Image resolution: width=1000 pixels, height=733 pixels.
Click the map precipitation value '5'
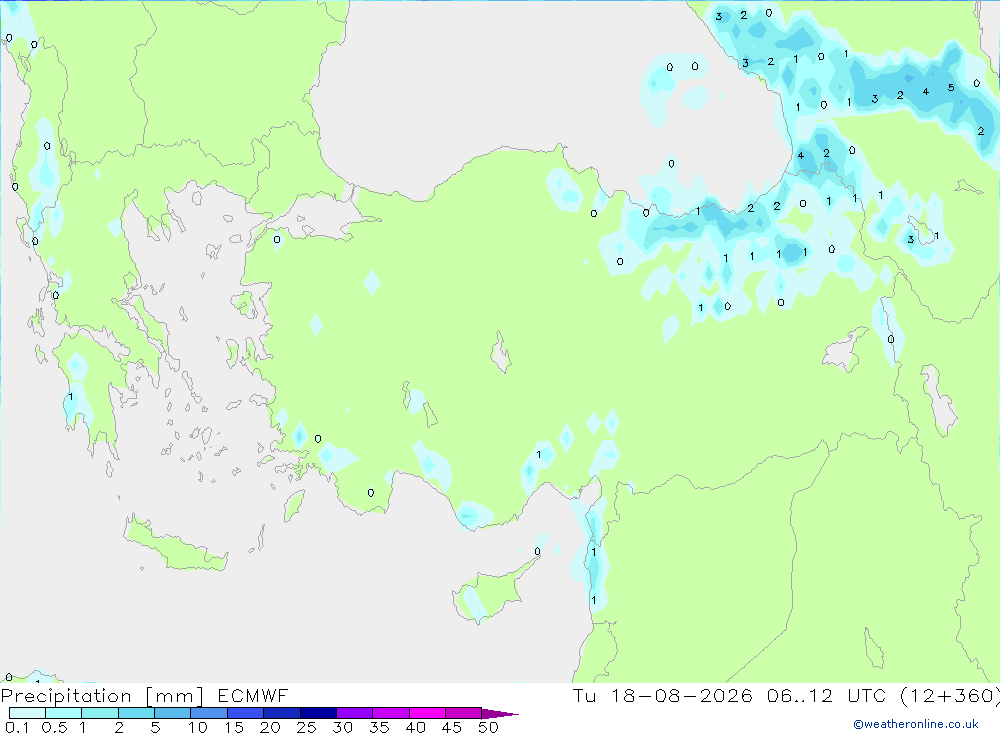pyautogui.click(x=951, y=87)
